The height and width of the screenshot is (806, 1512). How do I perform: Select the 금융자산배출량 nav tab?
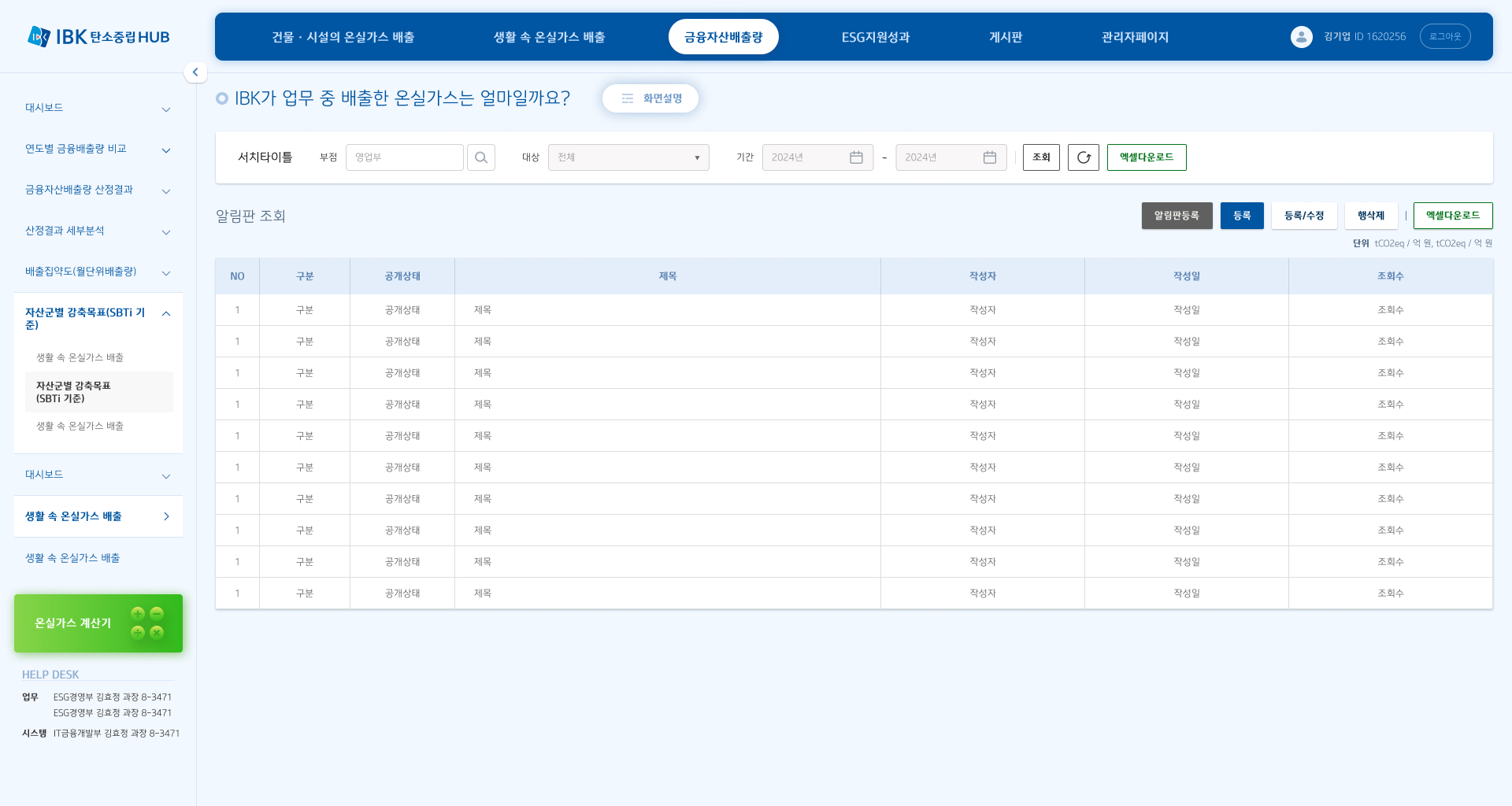(723, 37)
